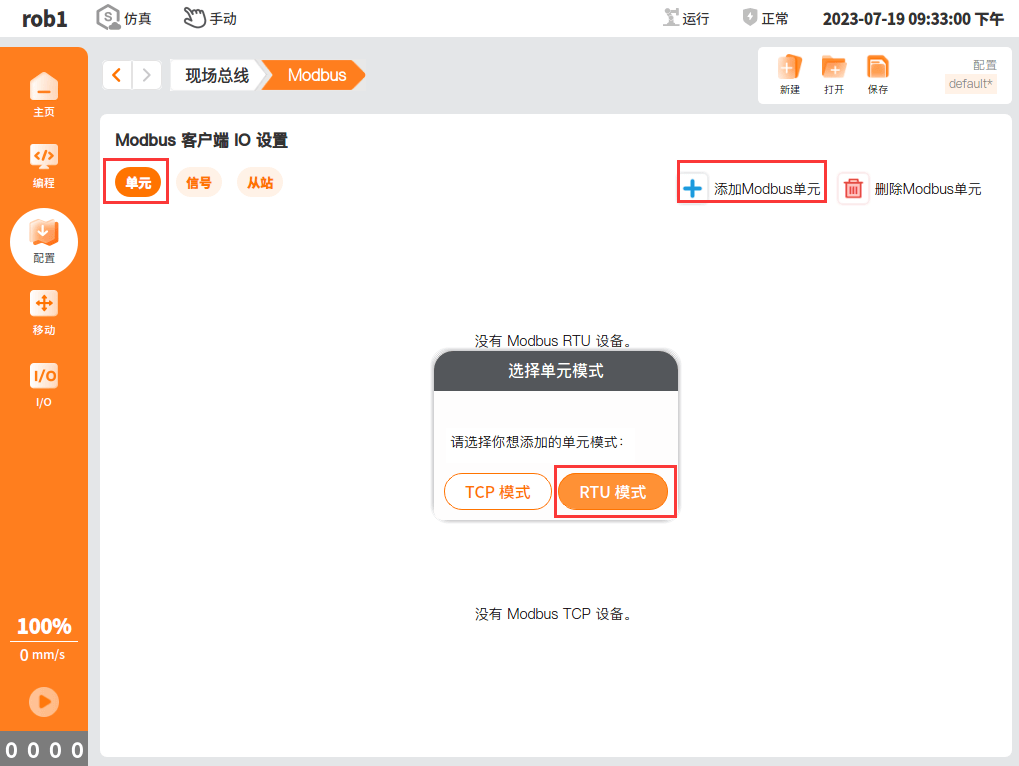Viewport: 1019px width, 766px height.
Task: Choose TCP 模式 in the dialog
Action: pos(498,492)
